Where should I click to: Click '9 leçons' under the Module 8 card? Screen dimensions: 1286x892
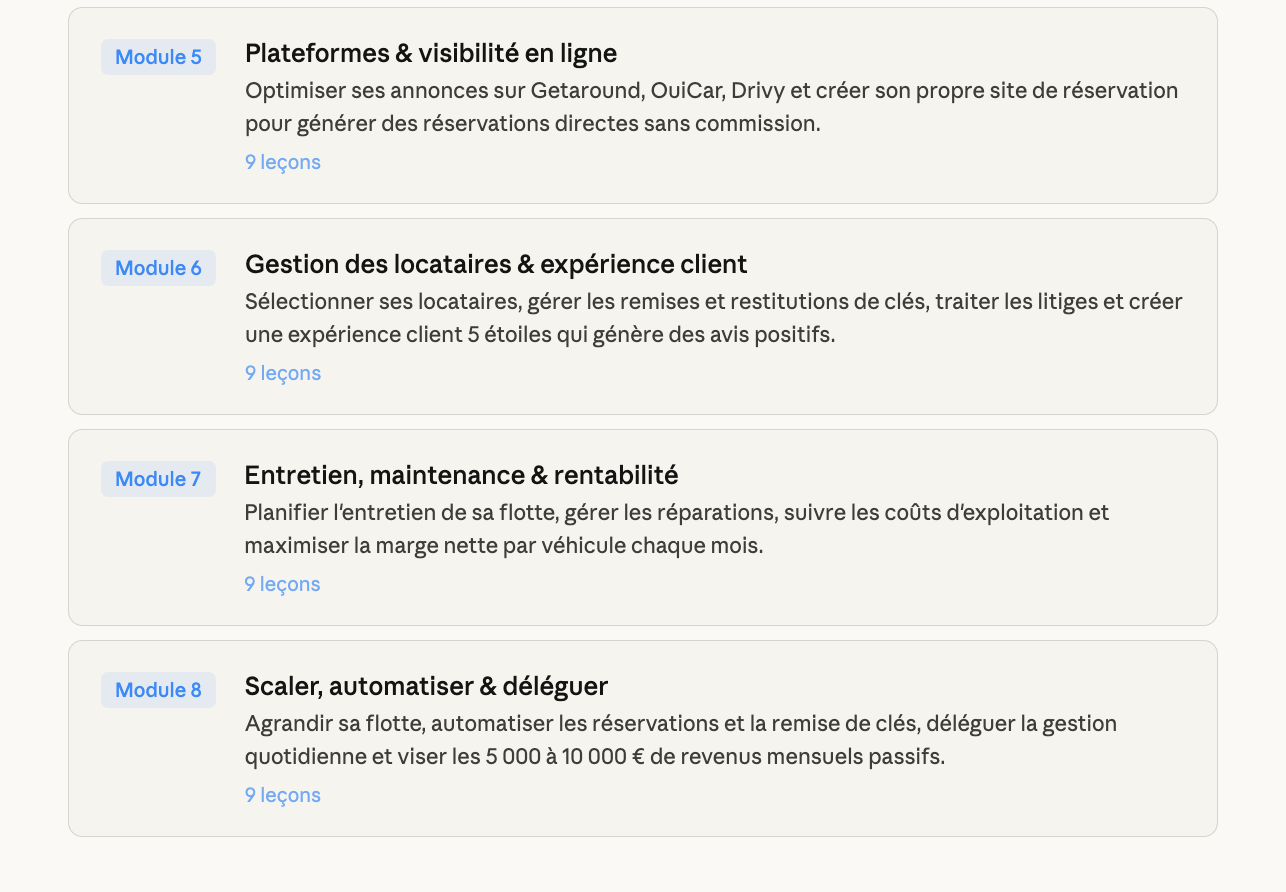coord(283,795)
